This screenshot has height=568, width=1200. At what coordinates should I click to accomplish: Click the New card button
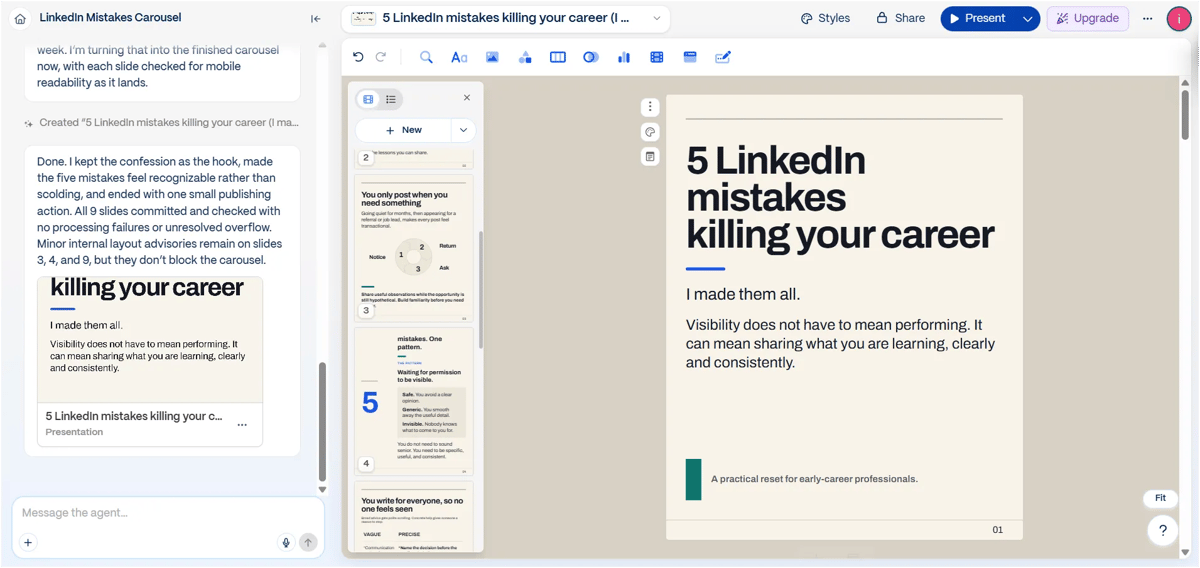pyautogui.click(x=404, y=130)
